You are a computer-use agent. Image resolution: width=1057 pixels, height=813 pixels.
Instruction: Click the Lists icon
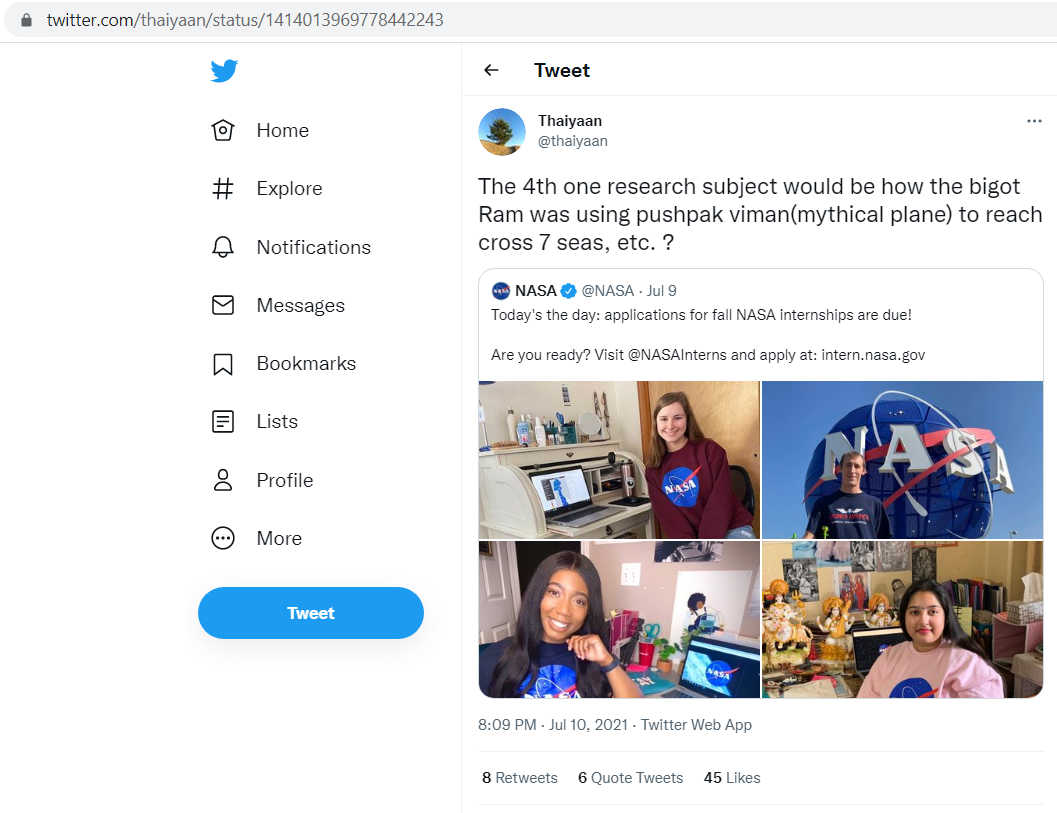coord(223,422)
